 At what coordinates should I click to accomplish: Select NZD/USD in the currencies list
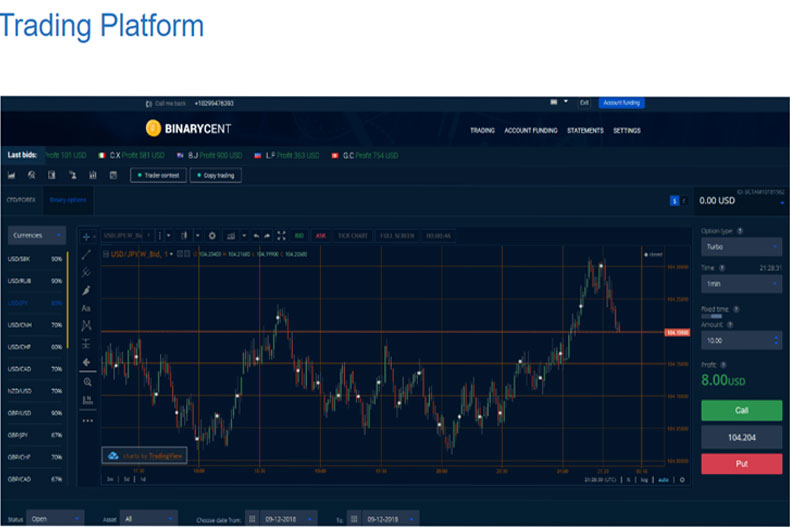(35, 391)
